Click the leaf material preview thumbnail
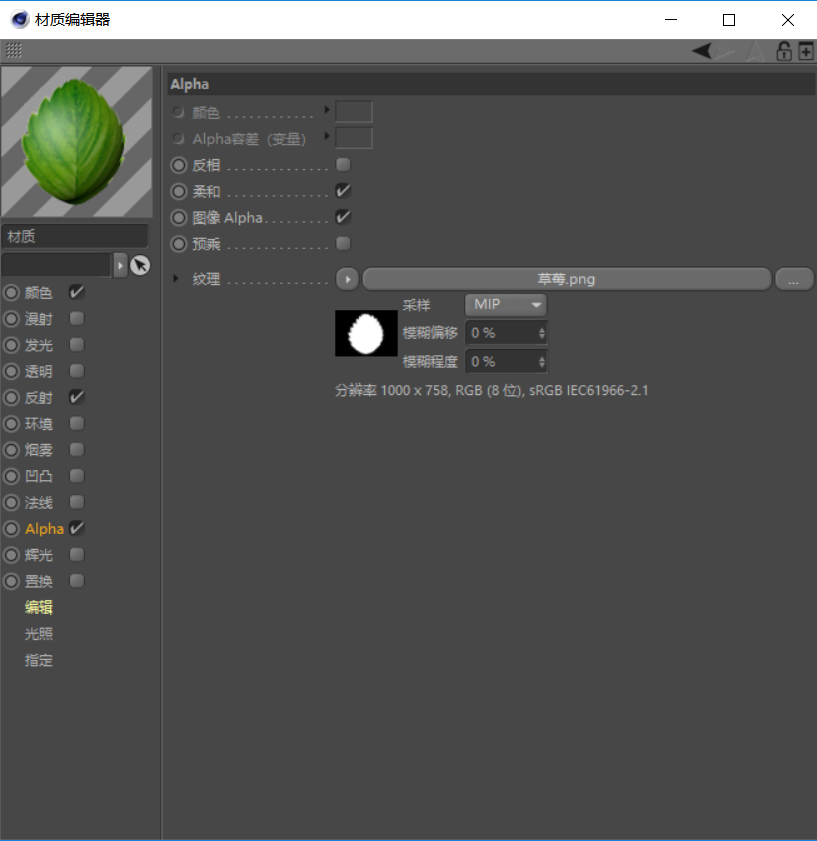 coord(77,140)
